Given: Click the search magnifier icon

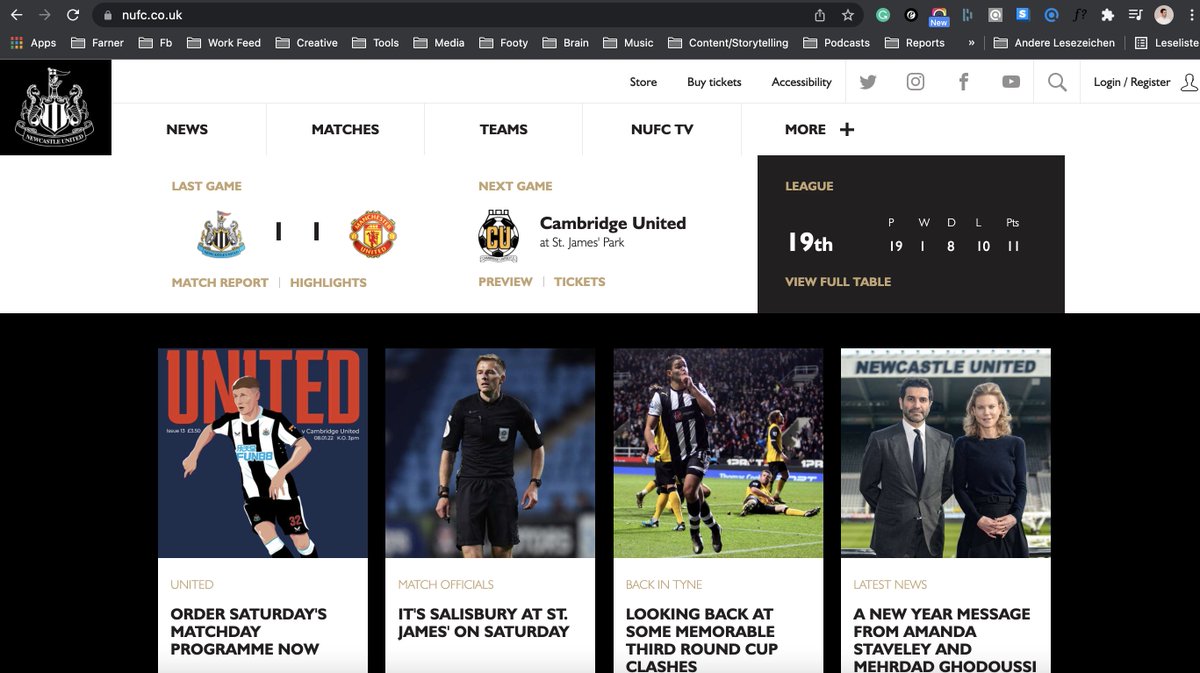Looking at the screenshot, I should coord(1057,82).
